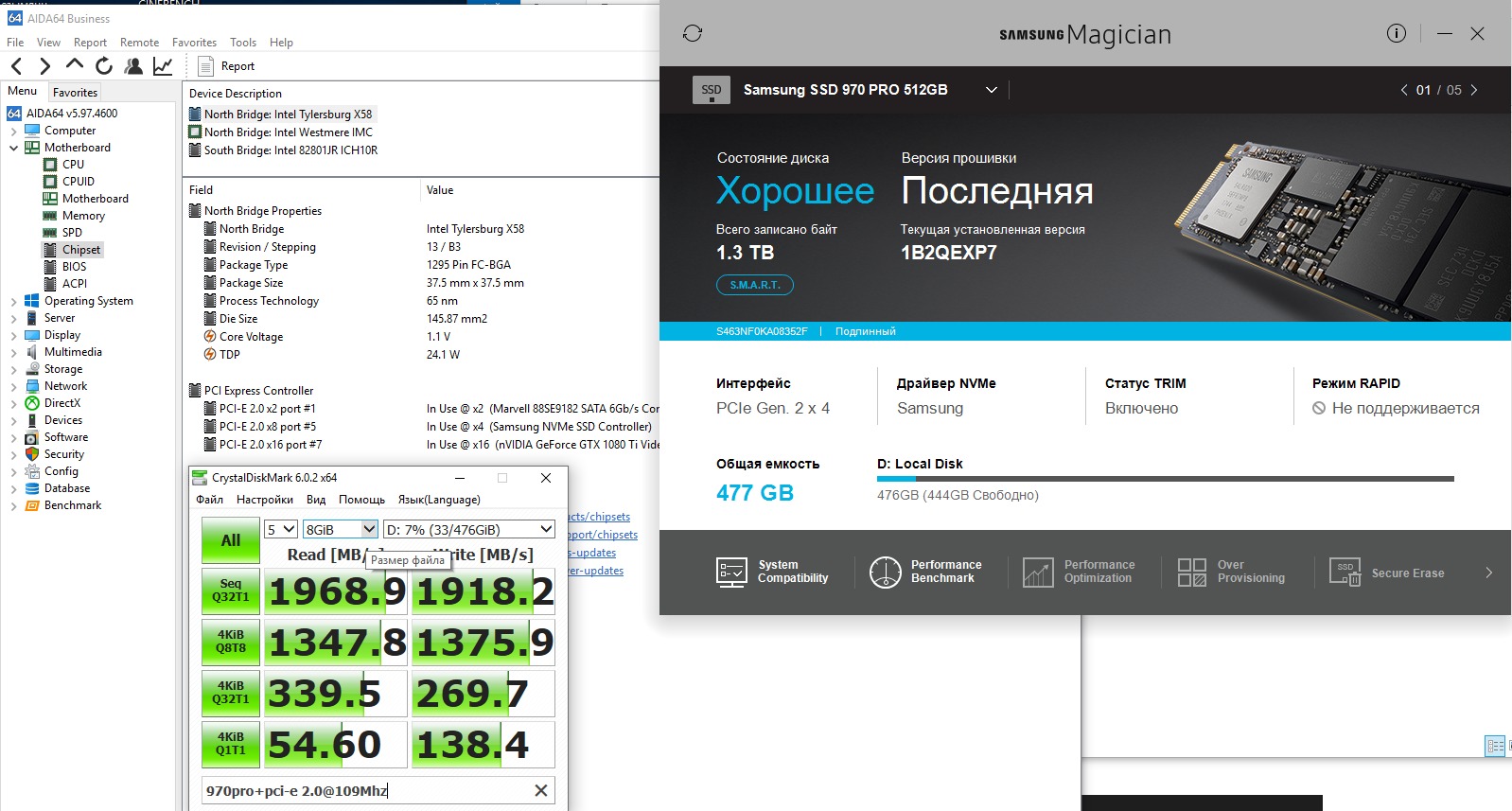
Task: Open the Помощь menu in CrystalDiskMark
Action: point(362,500)
